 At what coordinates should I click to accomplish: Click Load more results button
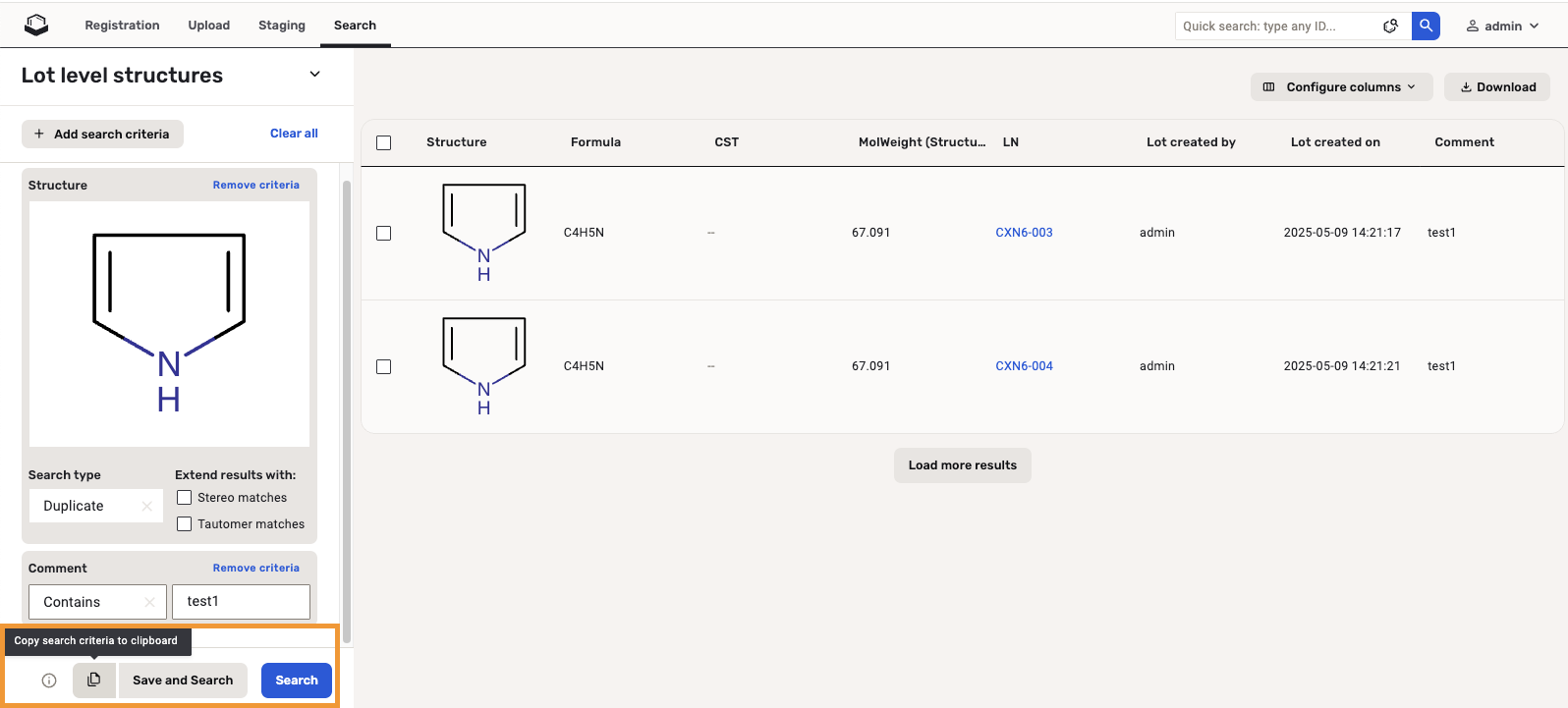[x=962, y=465]
